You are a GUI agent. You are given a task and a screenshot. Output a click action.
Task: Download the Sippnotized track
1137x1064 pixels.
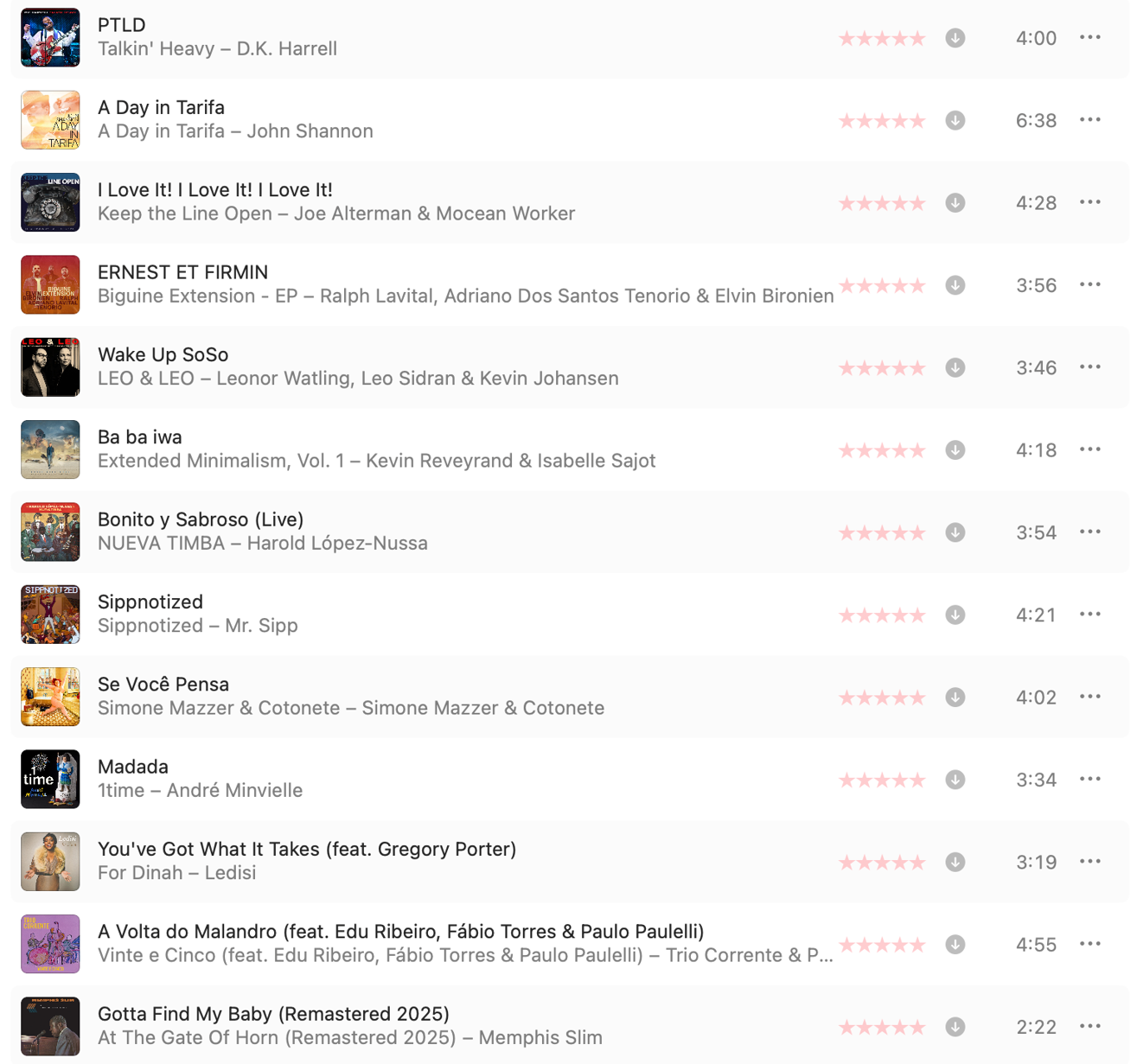click(x=955, y=615)
